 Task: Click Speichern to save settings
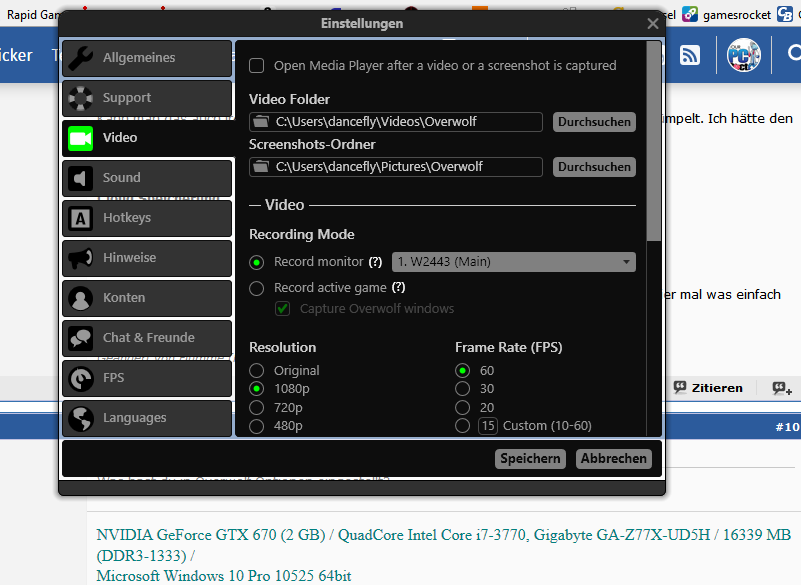[x=530, y=458]
